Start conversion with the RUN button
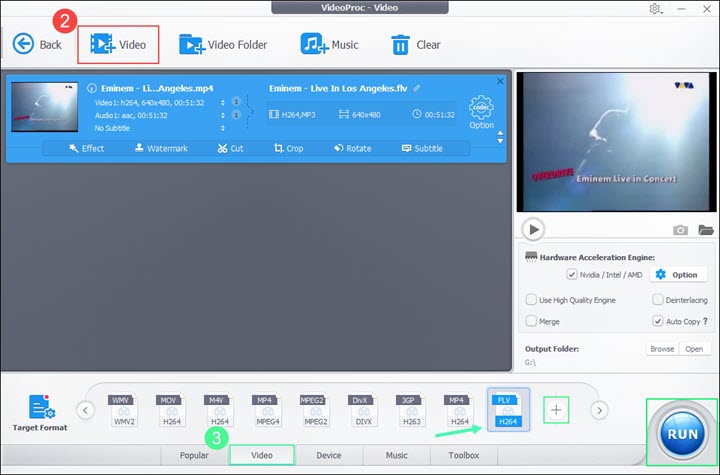The height and width of the screenshot is (475, 720). [682, 433]
